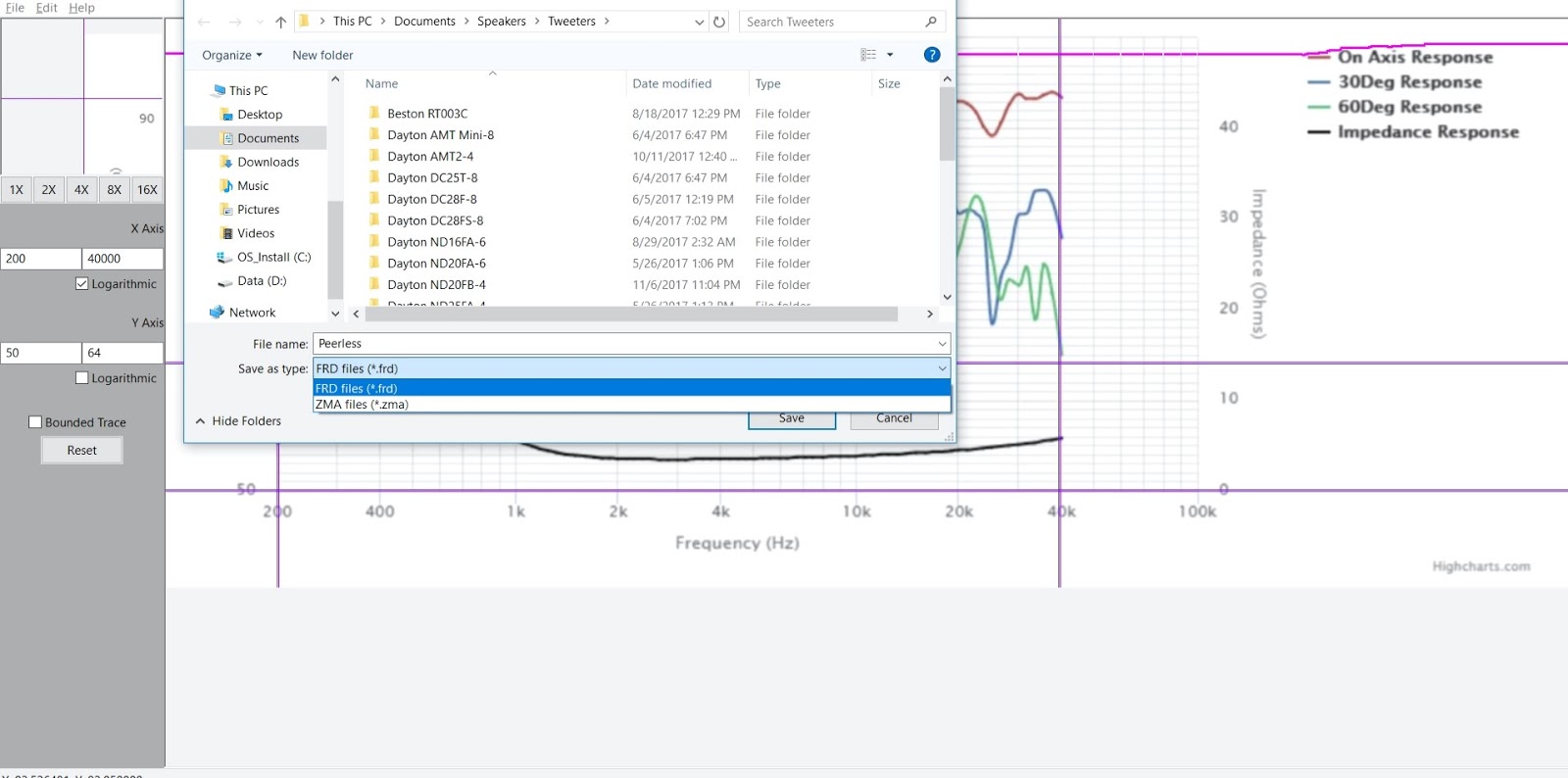
Task: Open the dialog help question mark icon
Action: [932, 55]
